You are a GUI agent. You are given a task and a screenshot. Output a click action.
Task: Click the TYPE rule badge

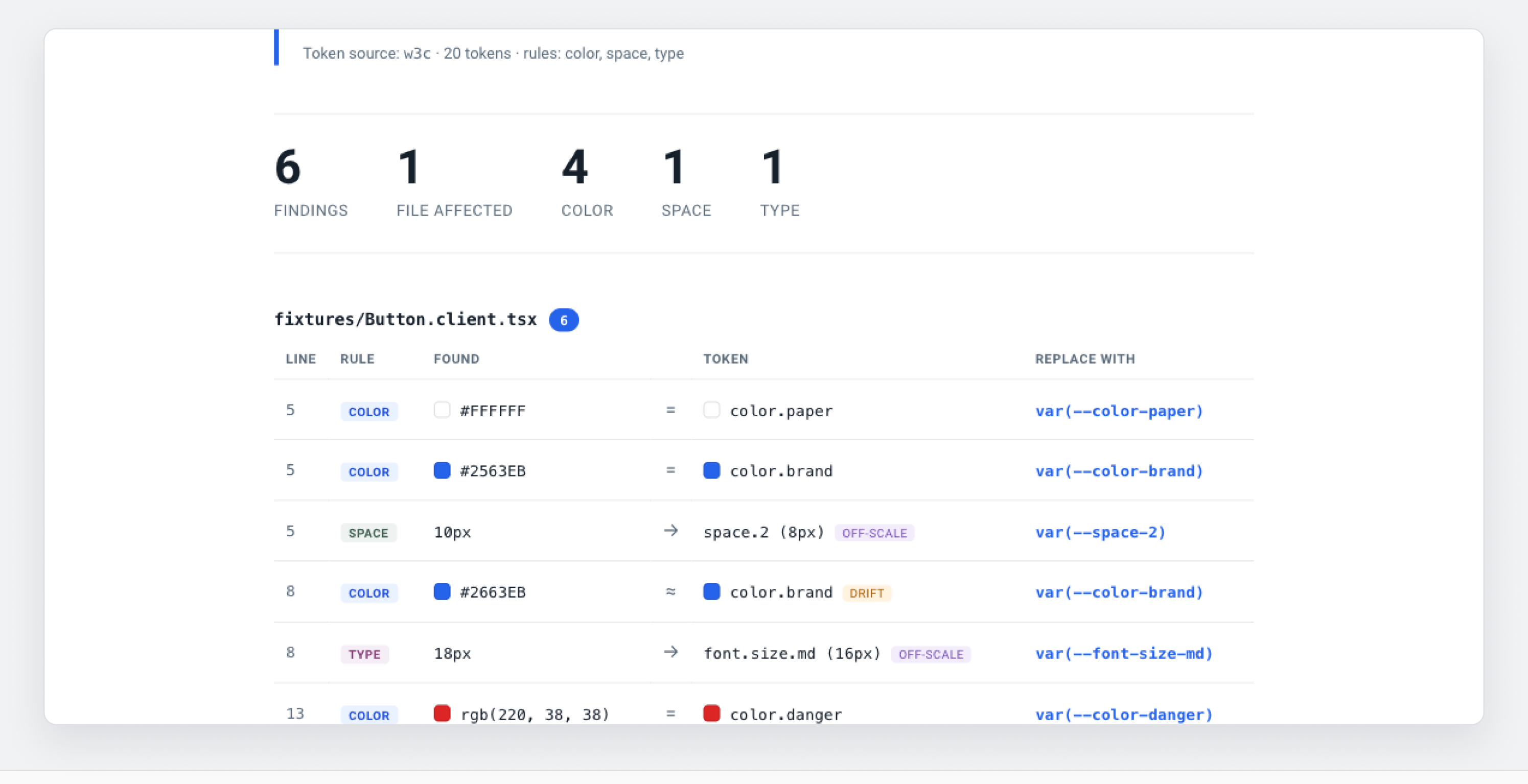364,654
